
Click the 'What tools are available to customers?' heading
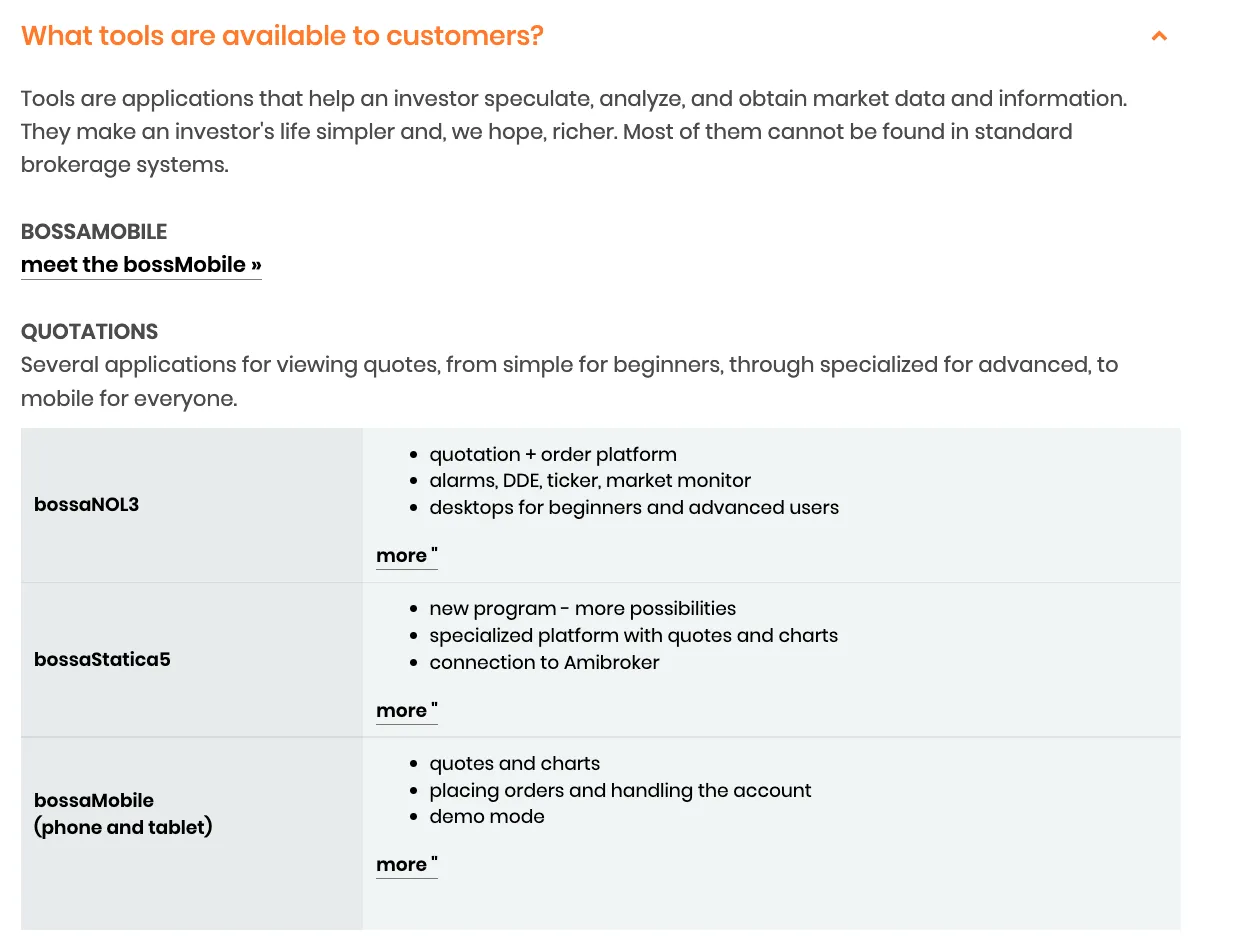point(282,36)
